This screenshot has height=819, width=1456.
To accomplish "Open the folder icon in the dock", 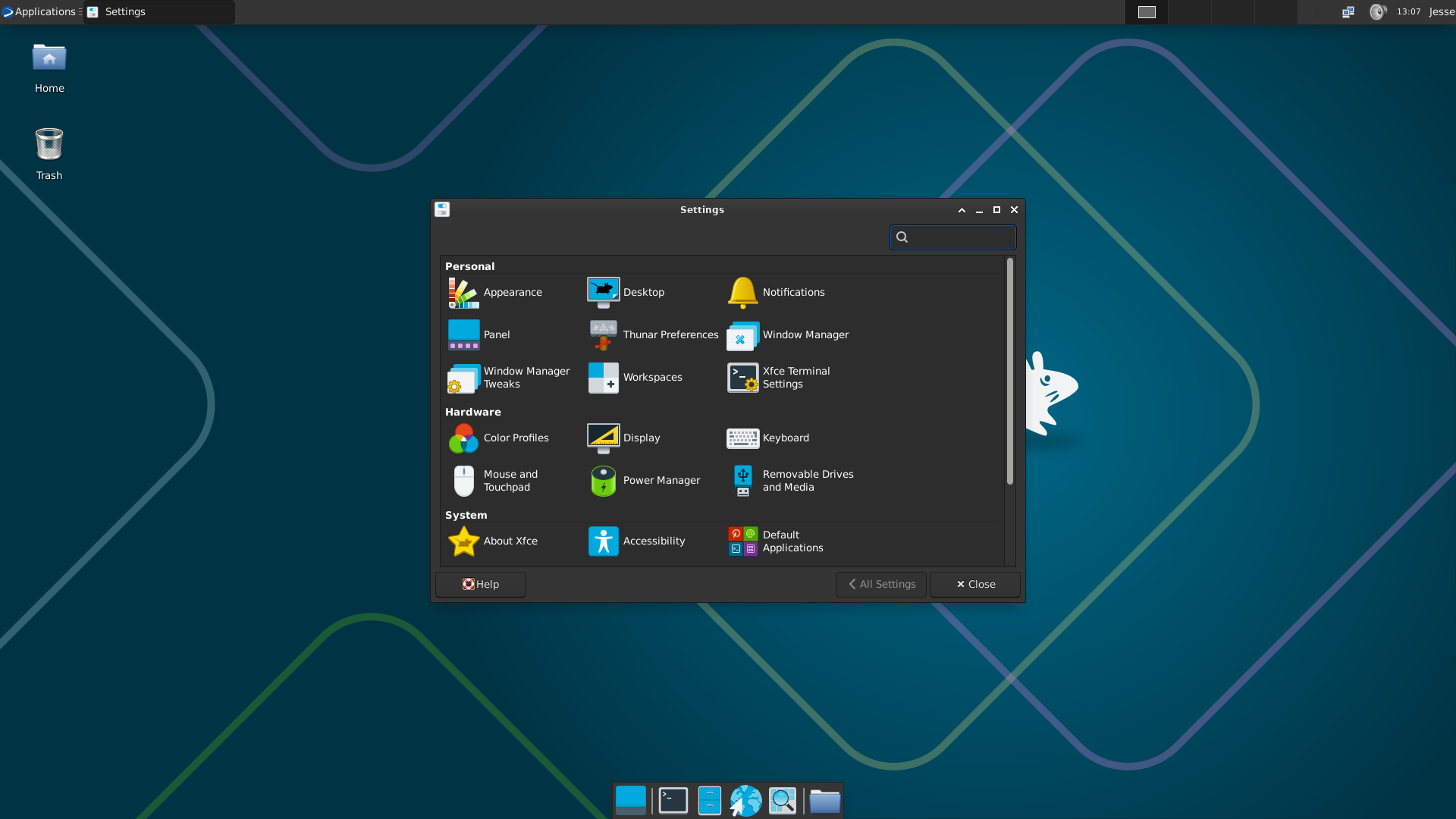I will click(x=825, y=801).
